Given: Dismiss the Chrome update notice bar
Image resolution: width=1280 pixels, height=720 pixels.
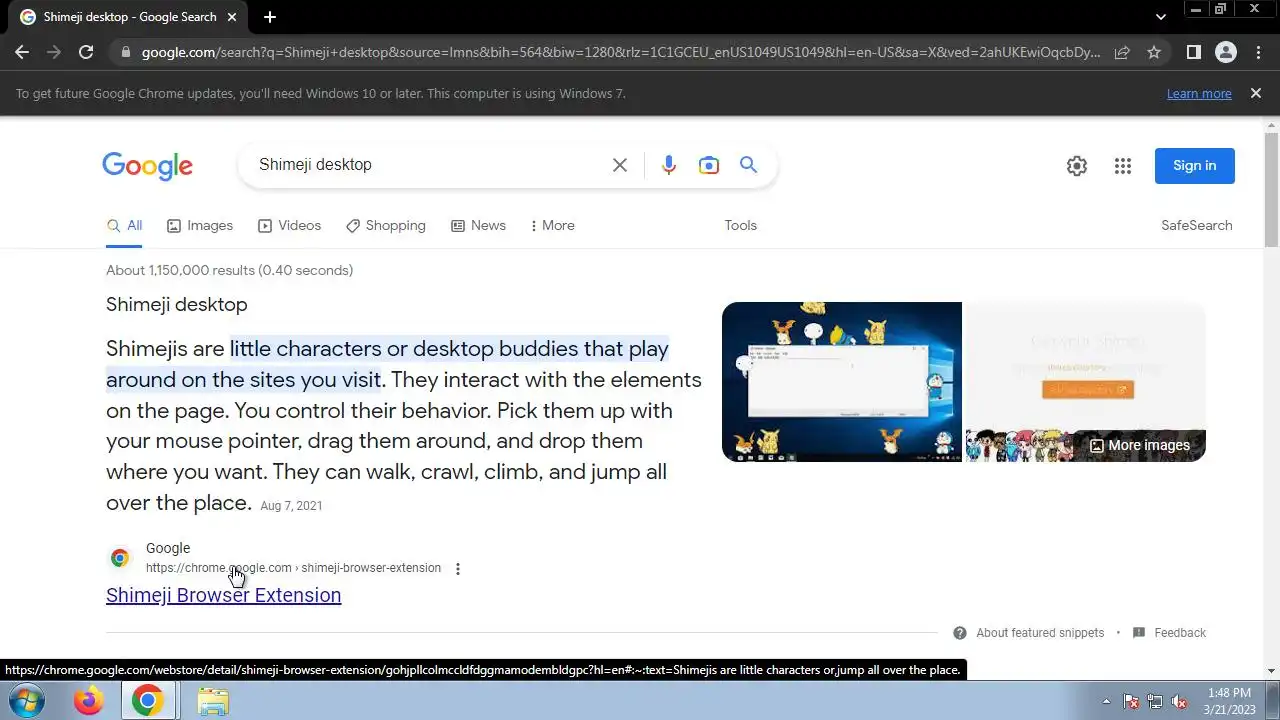Looking at the screenshot, I should [1256, 93].
